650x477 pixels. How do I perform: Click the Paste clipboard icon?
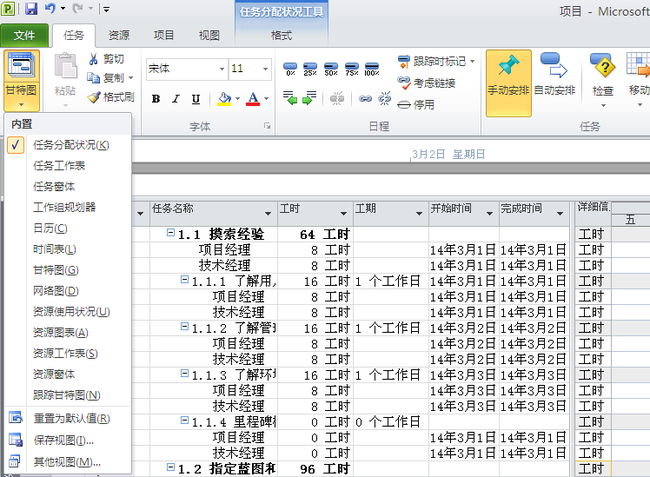(x=65, y=66)
